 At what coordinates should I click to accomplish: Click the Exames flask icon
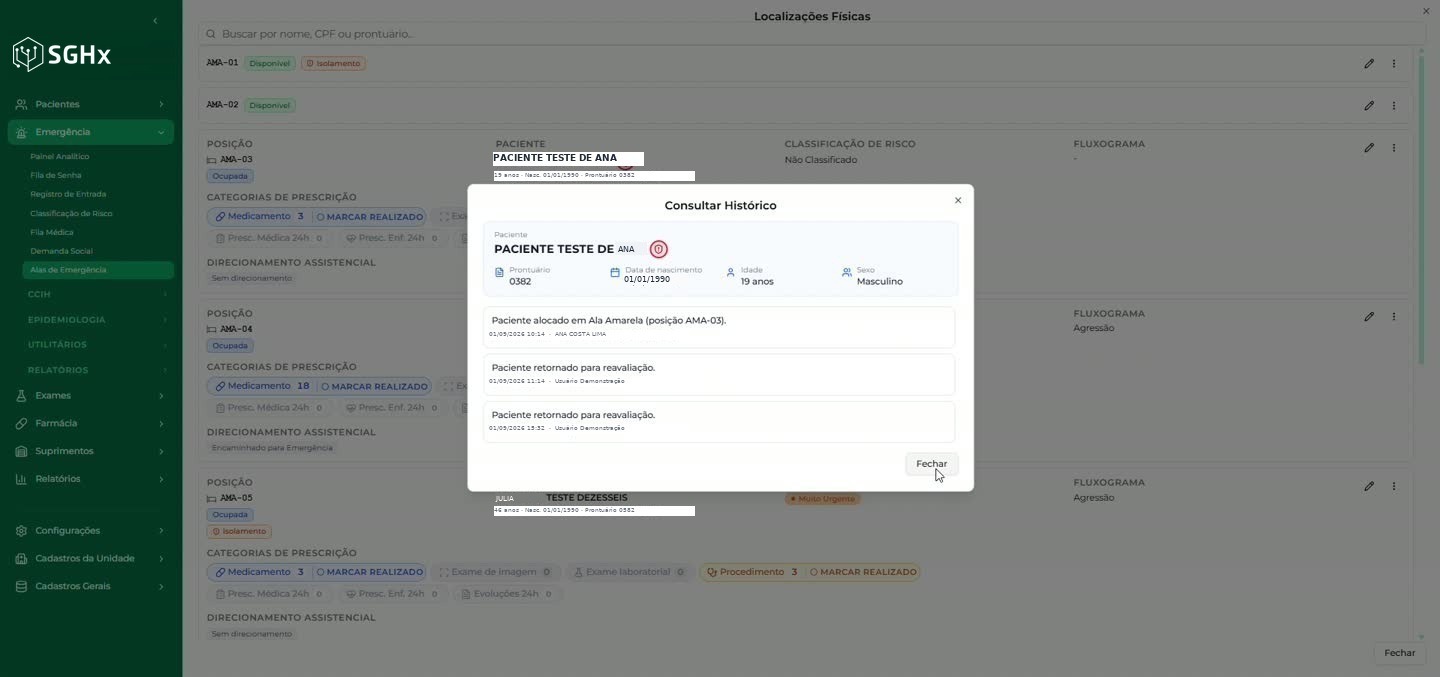pos(21,396)
